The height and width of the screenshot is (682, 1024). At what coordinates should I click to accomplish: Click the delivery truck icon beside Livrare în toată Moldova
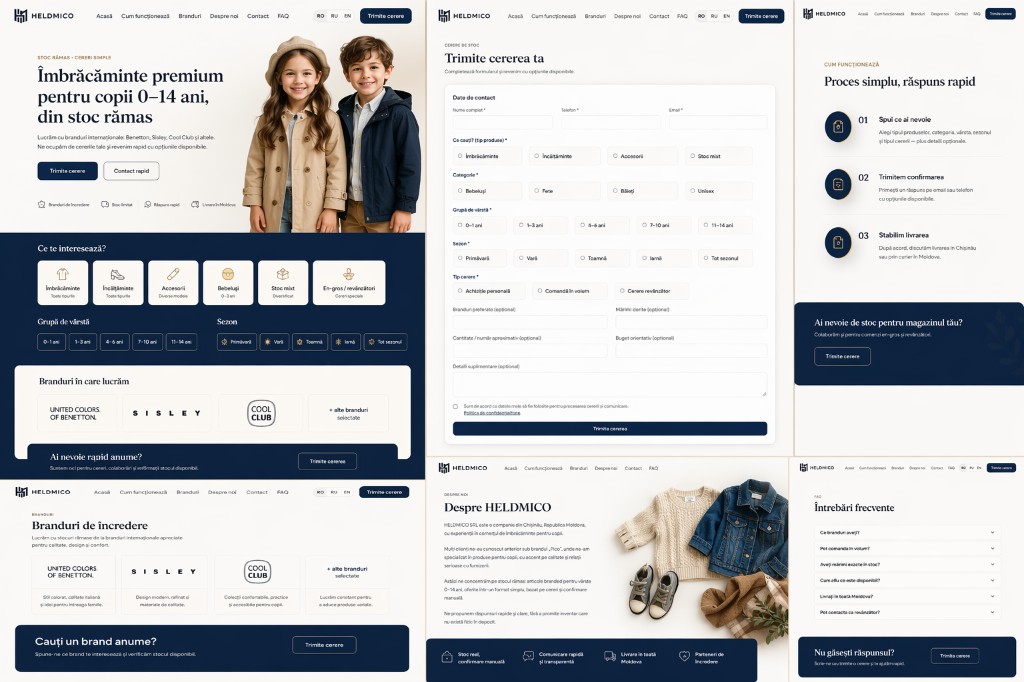pyautogui.click(x=610, y=657)
